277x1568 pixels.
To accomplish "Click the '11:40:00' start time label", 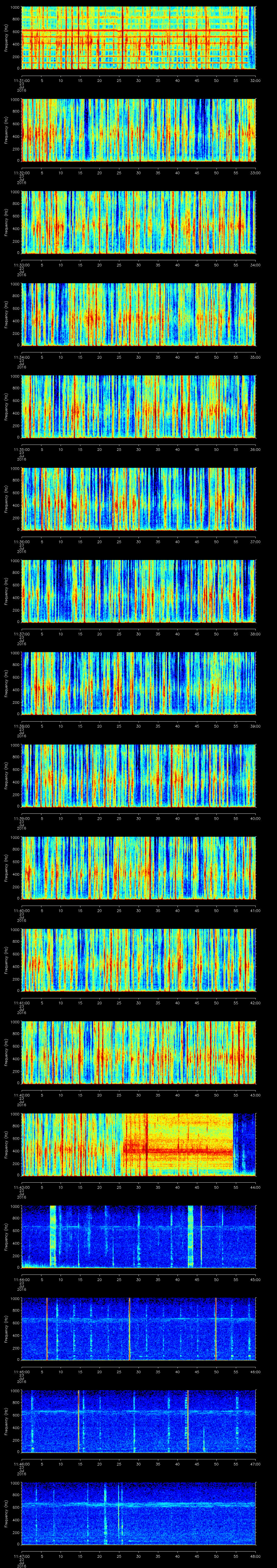I will 22,910.
